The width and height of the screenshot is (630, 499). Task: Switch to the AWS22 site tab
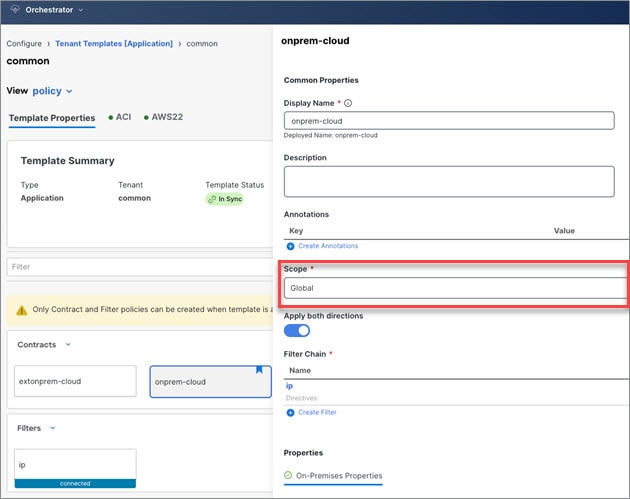(164, 117)
